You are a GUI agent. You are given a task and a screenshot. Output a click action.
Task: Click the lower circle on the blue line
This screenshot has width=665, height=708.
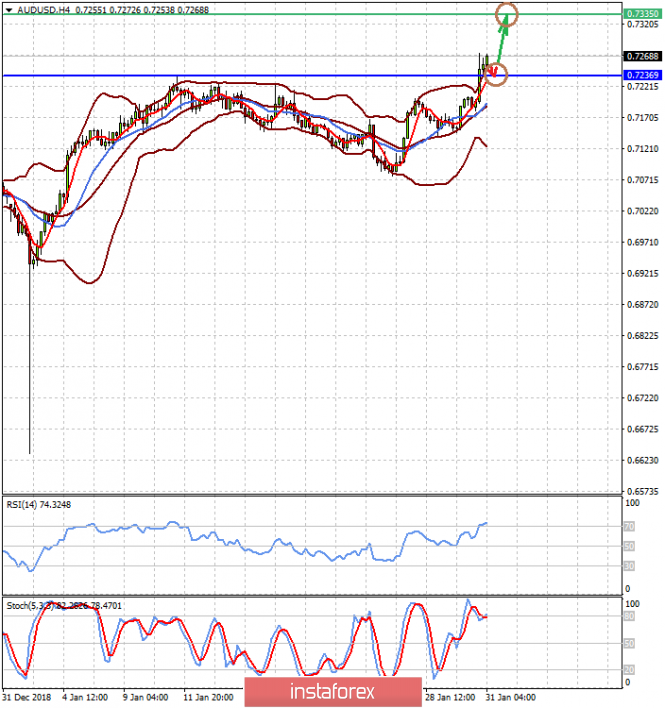[495, 74]
